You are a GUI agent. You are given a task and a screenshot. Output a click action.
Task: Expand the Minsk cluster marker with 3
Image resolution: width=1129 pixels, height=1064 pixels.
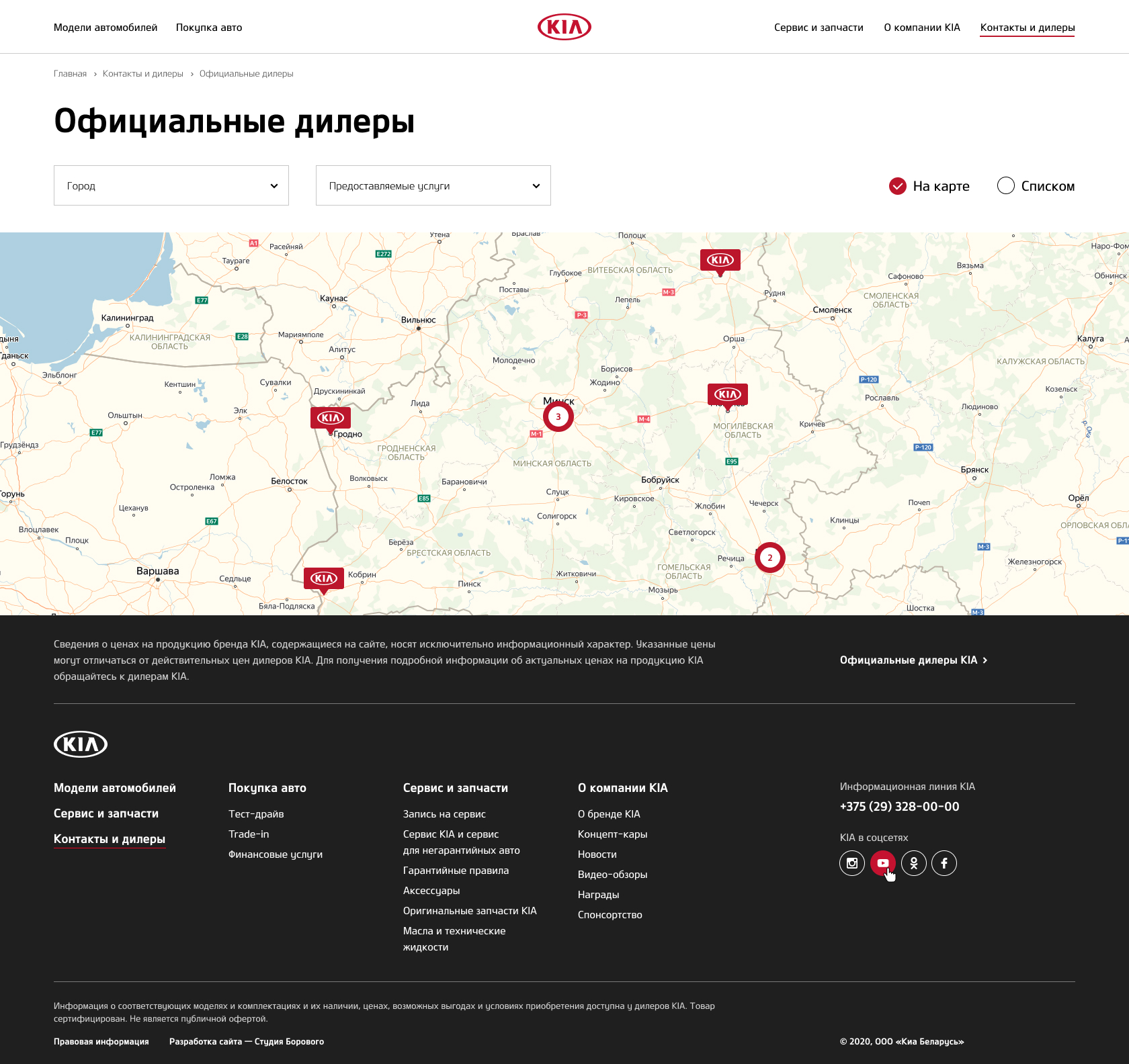tap(558, 416)
